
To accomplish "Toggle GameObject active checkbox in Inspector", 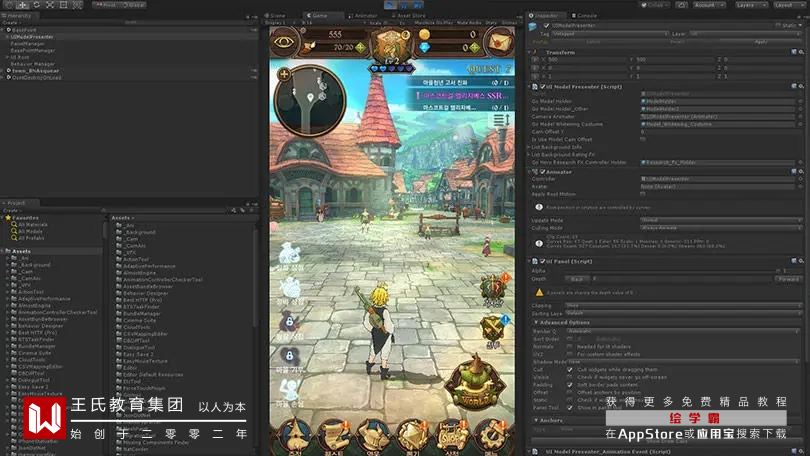I will point(546,25).
